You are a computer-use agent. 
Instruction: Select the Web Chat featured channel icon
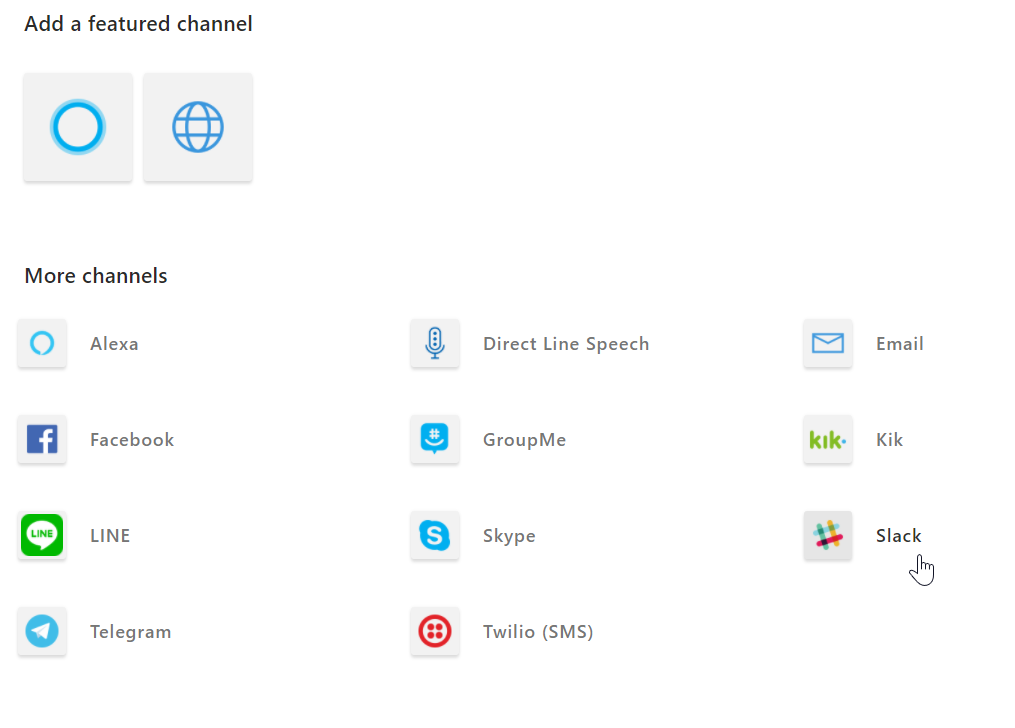point(197,127)
